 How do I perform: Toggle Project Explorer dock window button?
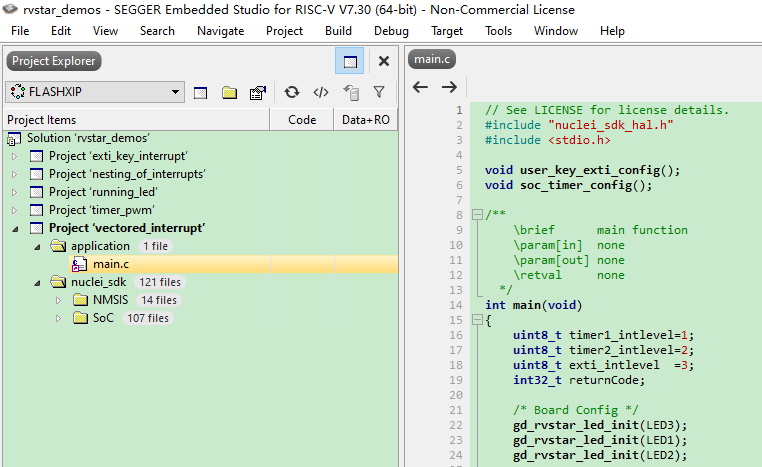point(349,61)
